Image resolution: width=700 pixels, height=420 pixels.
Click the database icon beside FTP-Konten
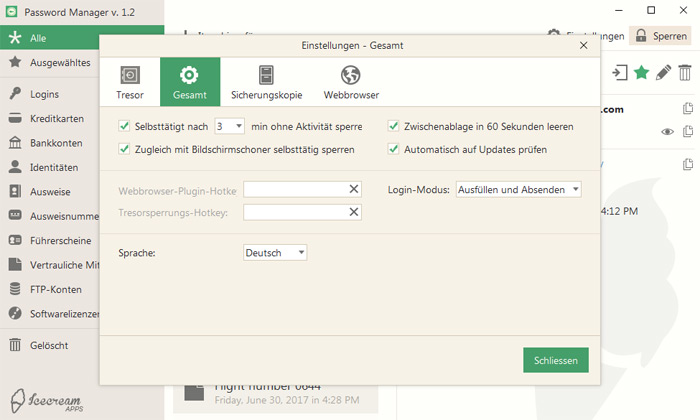click(15, 289)
